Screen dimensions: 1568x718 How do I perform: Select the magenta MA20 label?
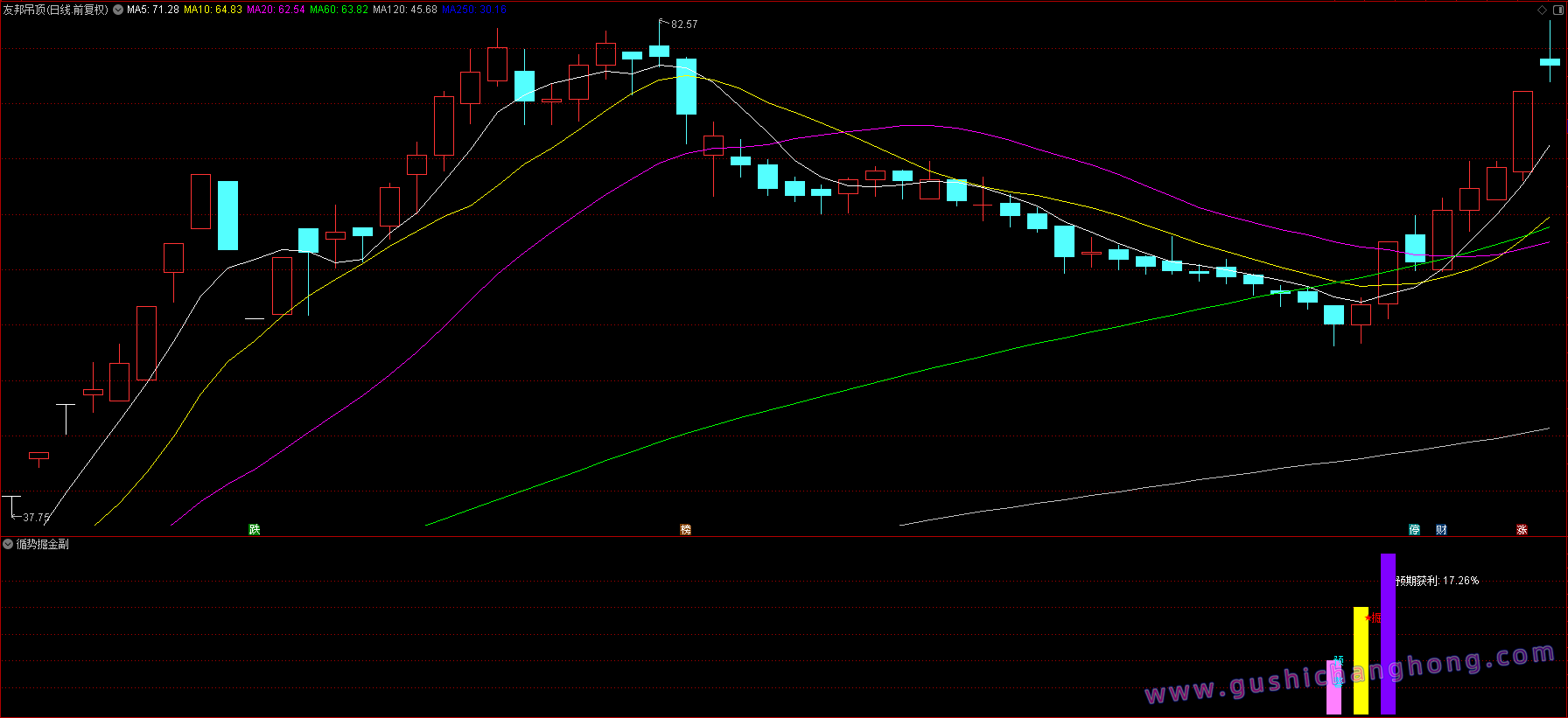click(276, 10)
